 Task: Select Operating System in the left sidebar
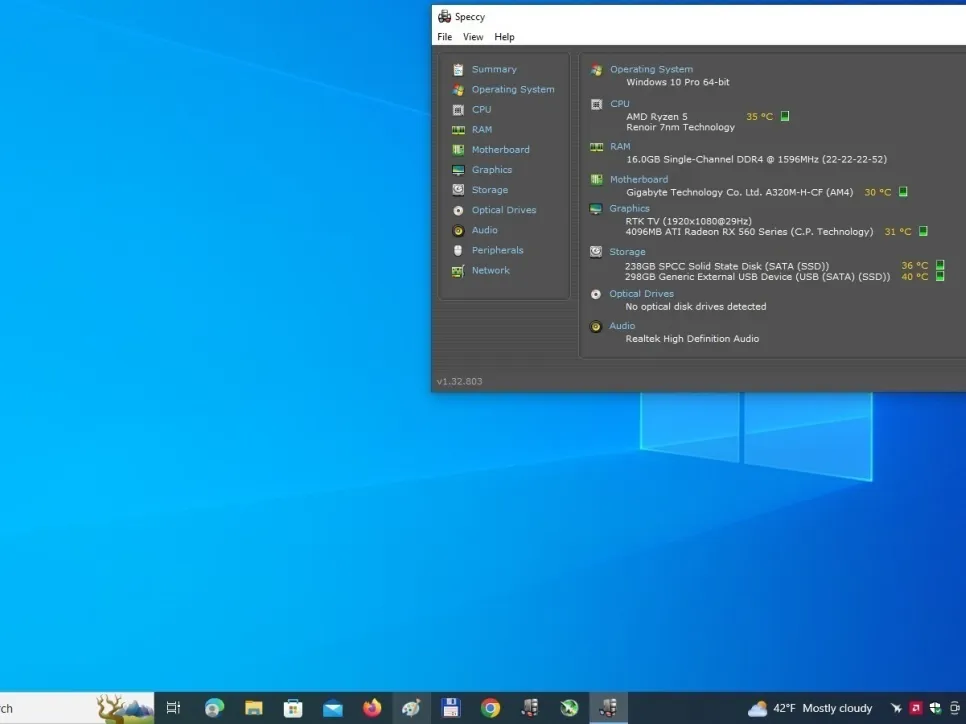click(513, 89)
